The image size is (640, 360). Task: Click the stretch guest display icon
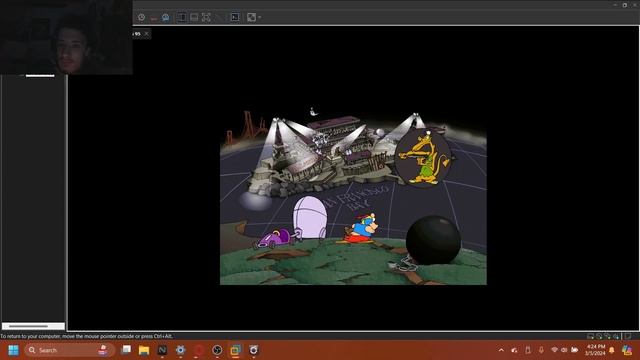pyautogui.click(x=251, y=18)
